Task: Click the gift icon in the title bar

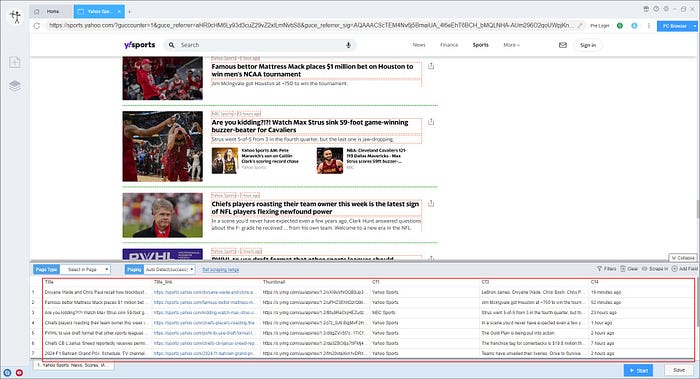Action: 646,9
